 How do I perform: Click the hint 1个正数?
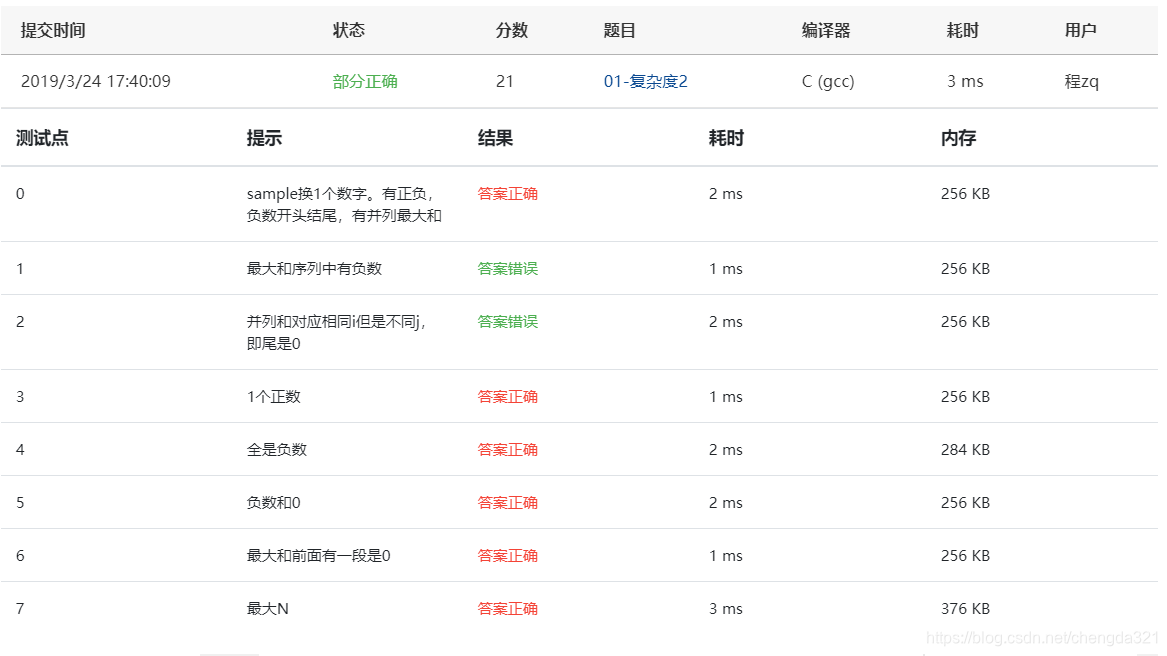[273, 397]
